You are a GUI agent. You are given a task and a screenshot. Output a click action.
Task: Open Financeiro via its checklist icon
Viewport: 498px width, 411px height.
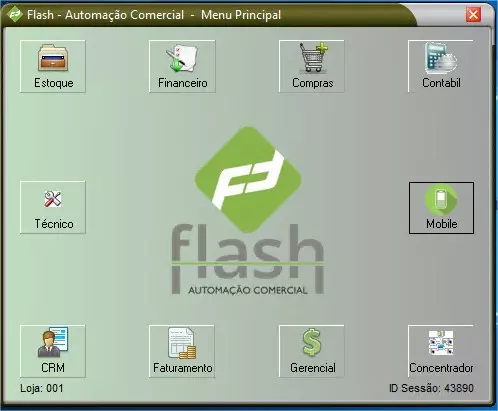(x=182, y=58)
